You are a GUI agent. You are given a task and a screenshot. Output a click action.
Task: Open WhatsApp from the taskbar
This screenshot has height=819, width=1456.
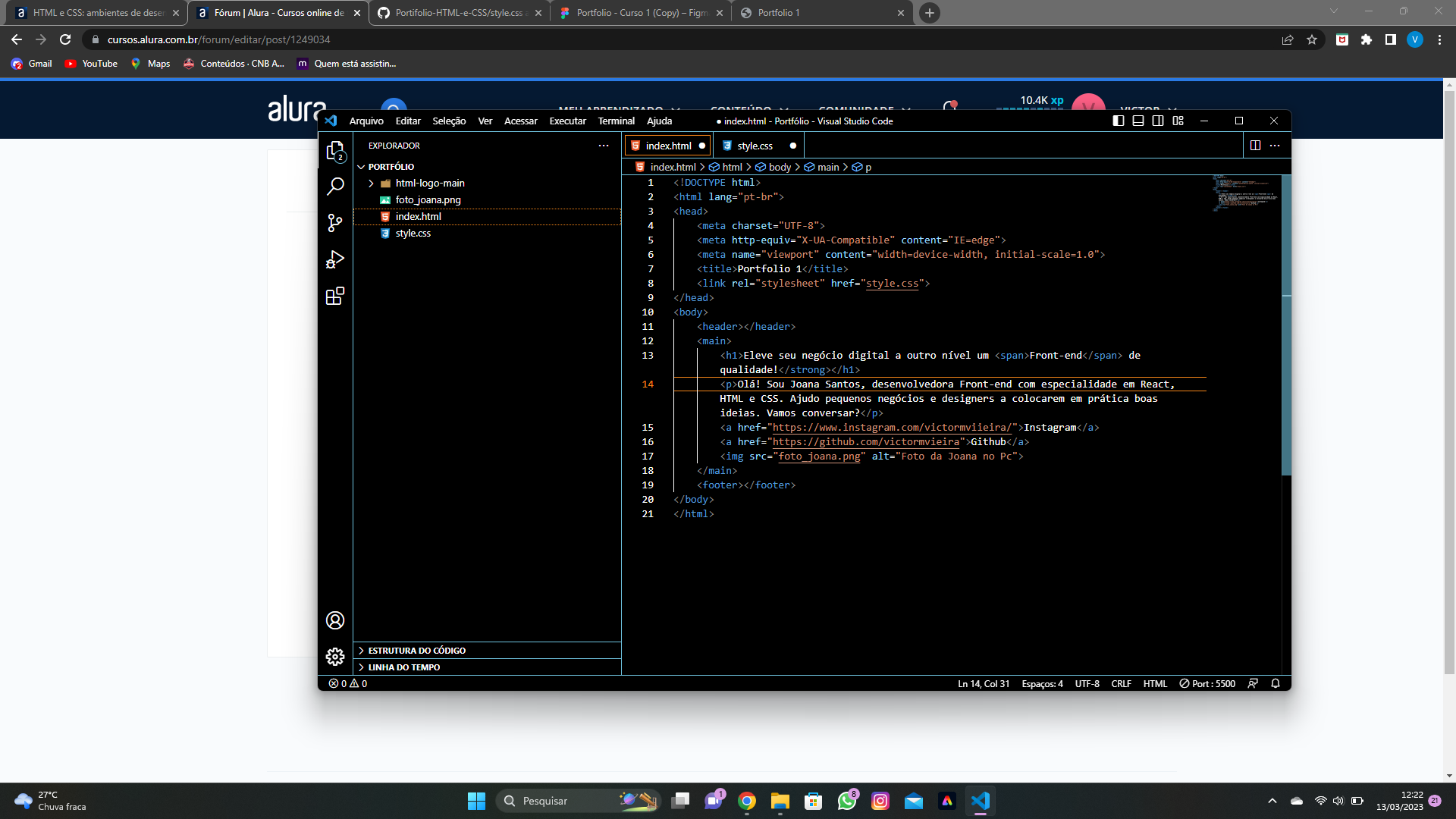[x=847, y=801]
